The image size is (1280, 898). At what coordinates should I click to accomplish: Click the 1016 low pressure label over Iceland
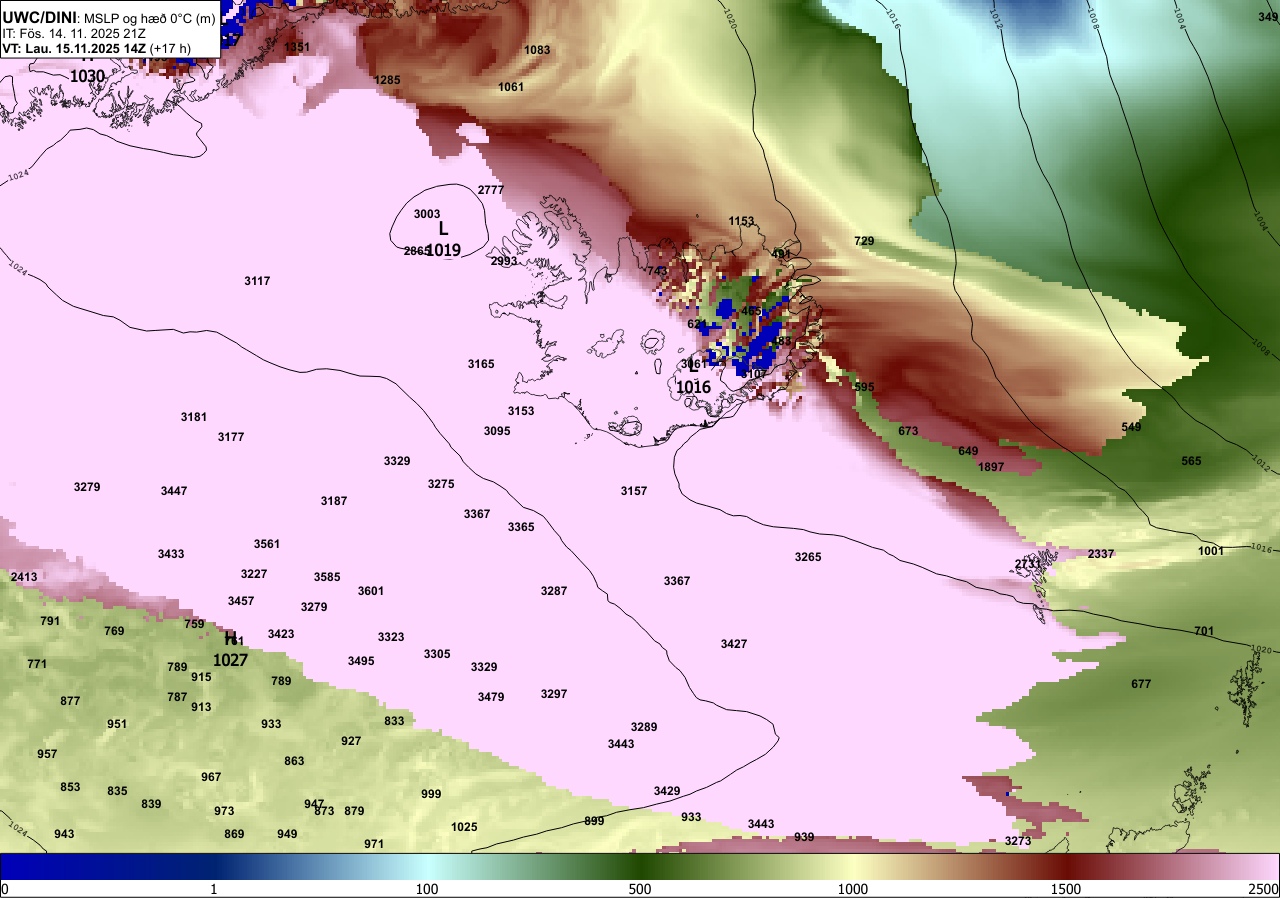tap(693, 387)
